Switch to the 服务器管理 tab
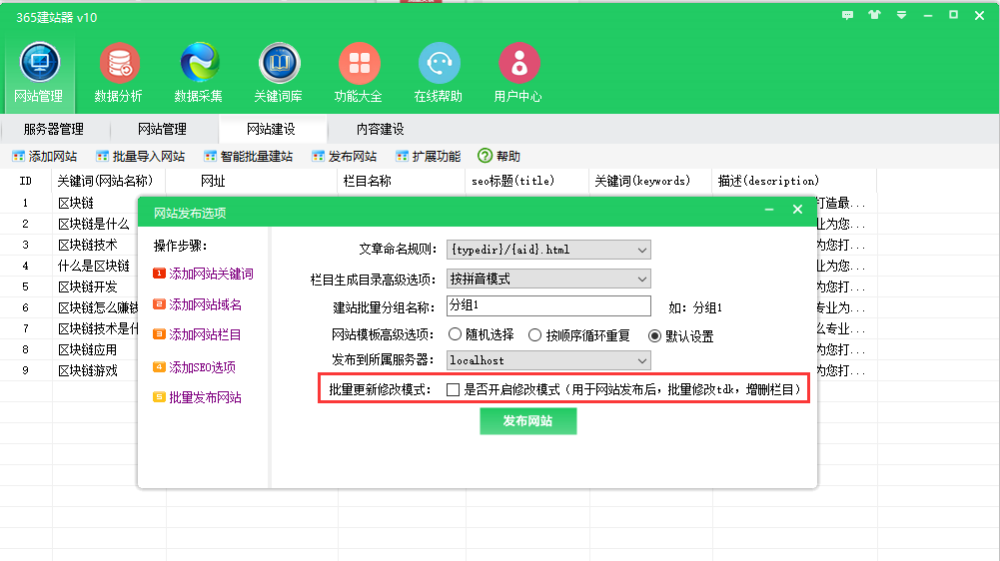 pos(54,129)
